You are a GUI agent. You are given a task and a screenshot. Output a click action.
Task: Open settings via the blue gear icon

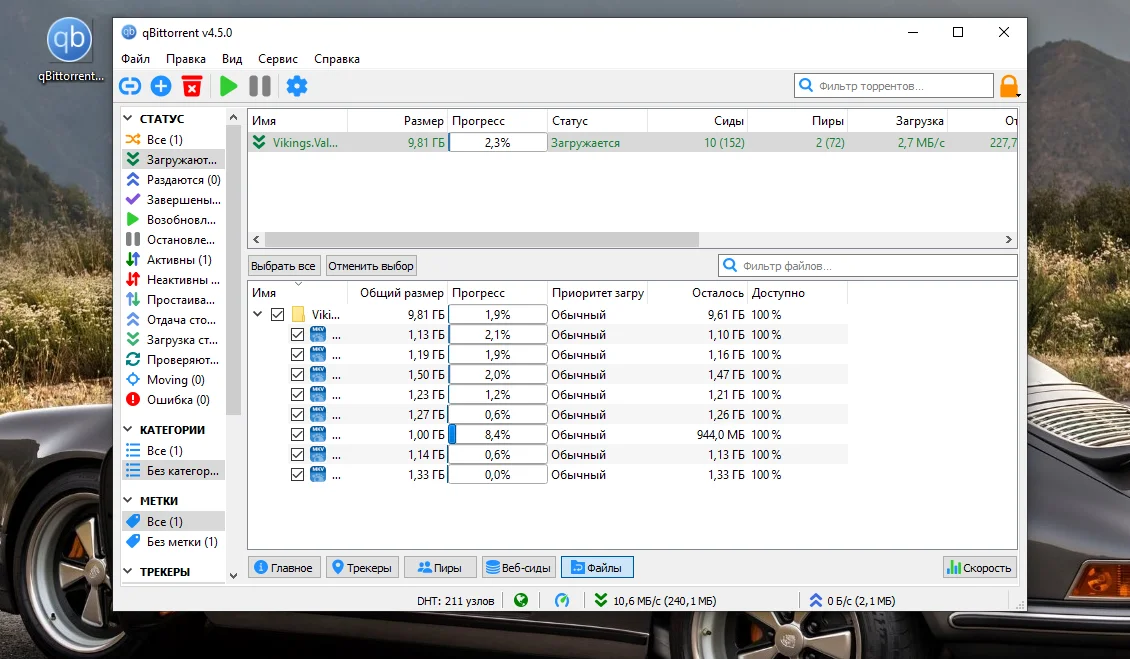coord(297,86)
